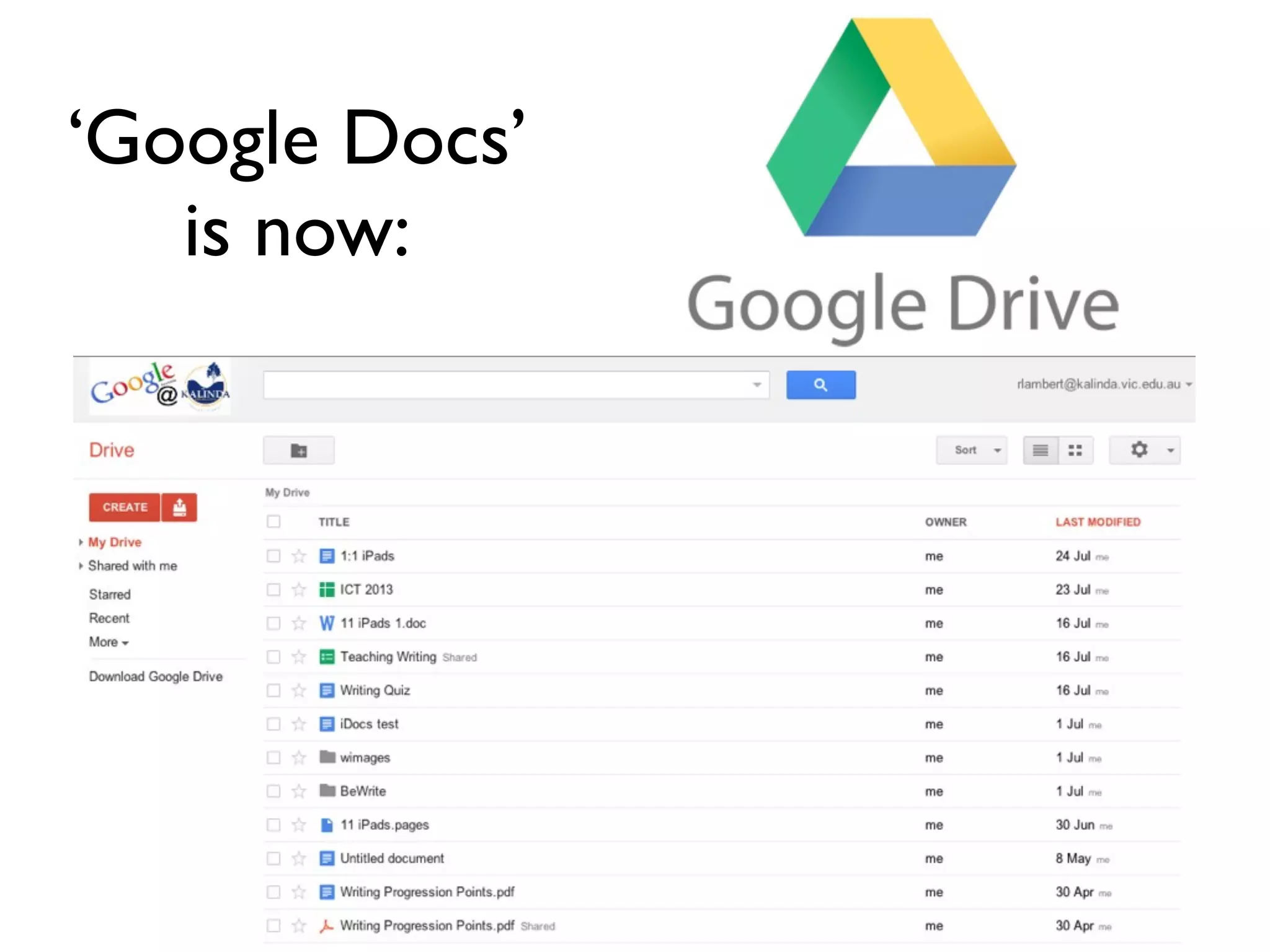Switch to list view icon
The width and height of the screenshot is (1270, 952).
pyautogui.click(x=1041, y=451)
